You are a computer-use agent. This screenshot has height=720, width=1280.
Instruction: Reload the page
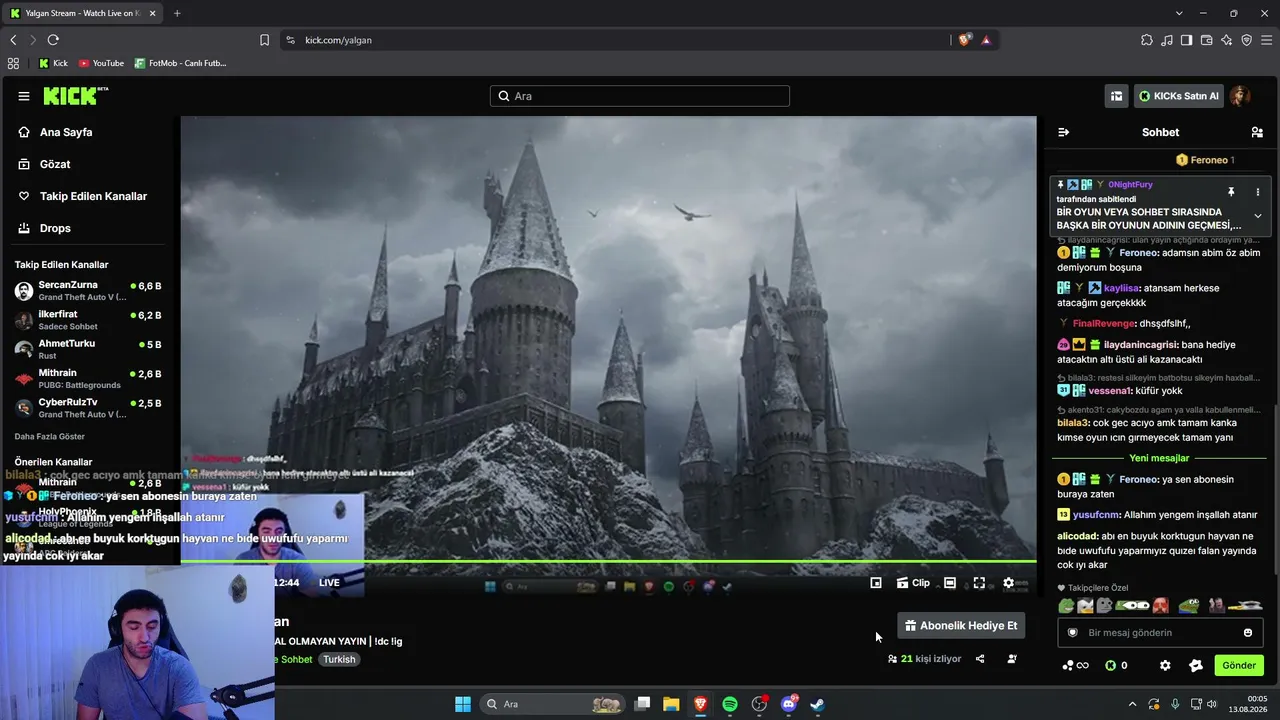pyautogui.click(x=53, y=40)
